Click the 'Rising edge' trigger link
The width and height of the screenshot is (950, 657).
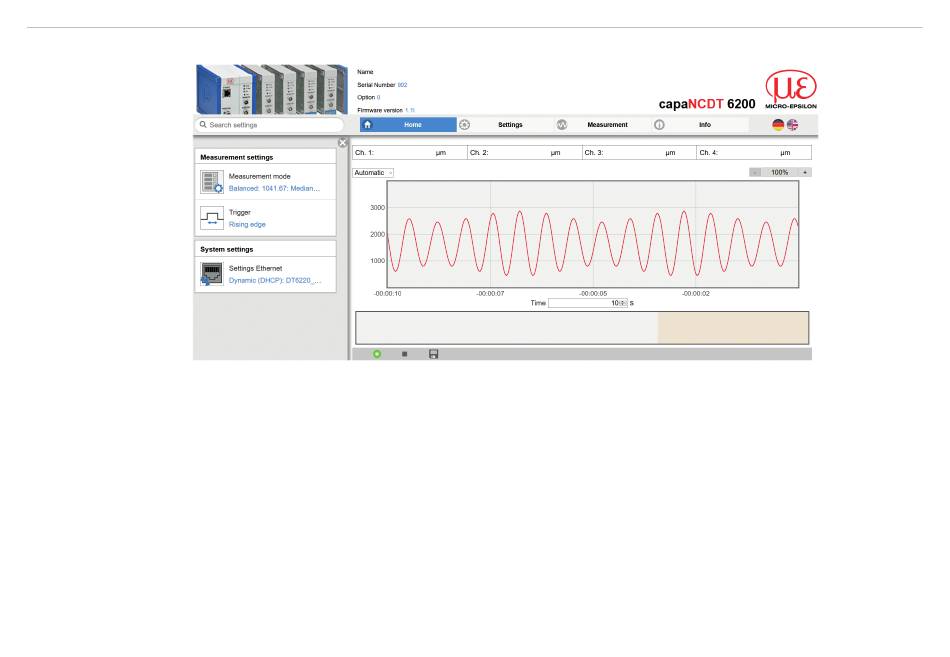(x=247, y=225)
